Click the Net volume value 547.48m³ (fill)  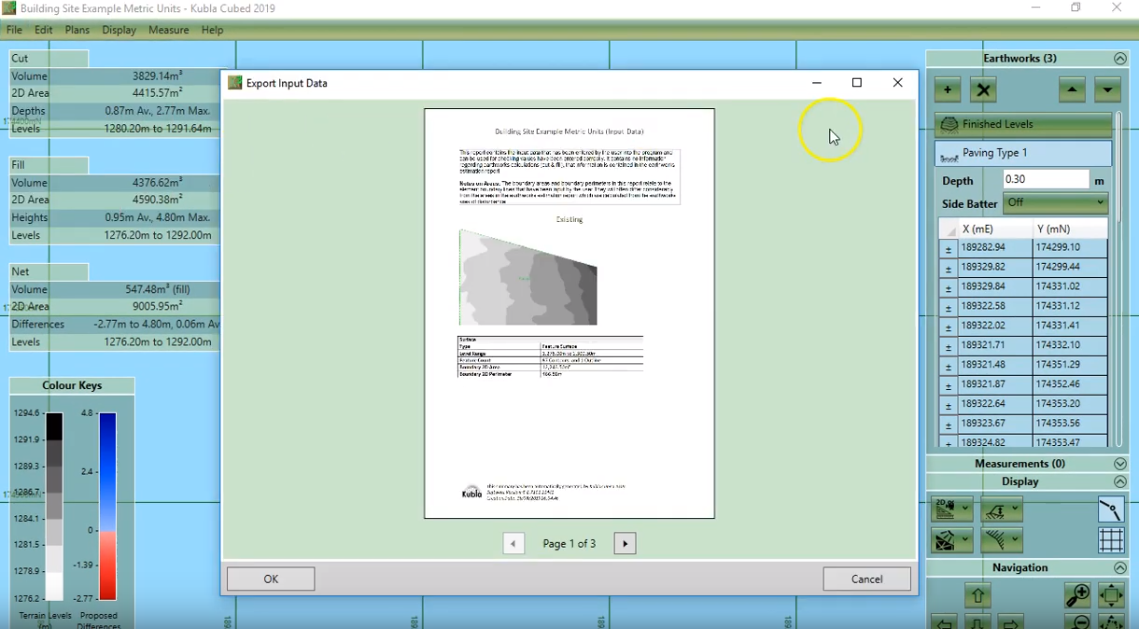click(158, 289)
